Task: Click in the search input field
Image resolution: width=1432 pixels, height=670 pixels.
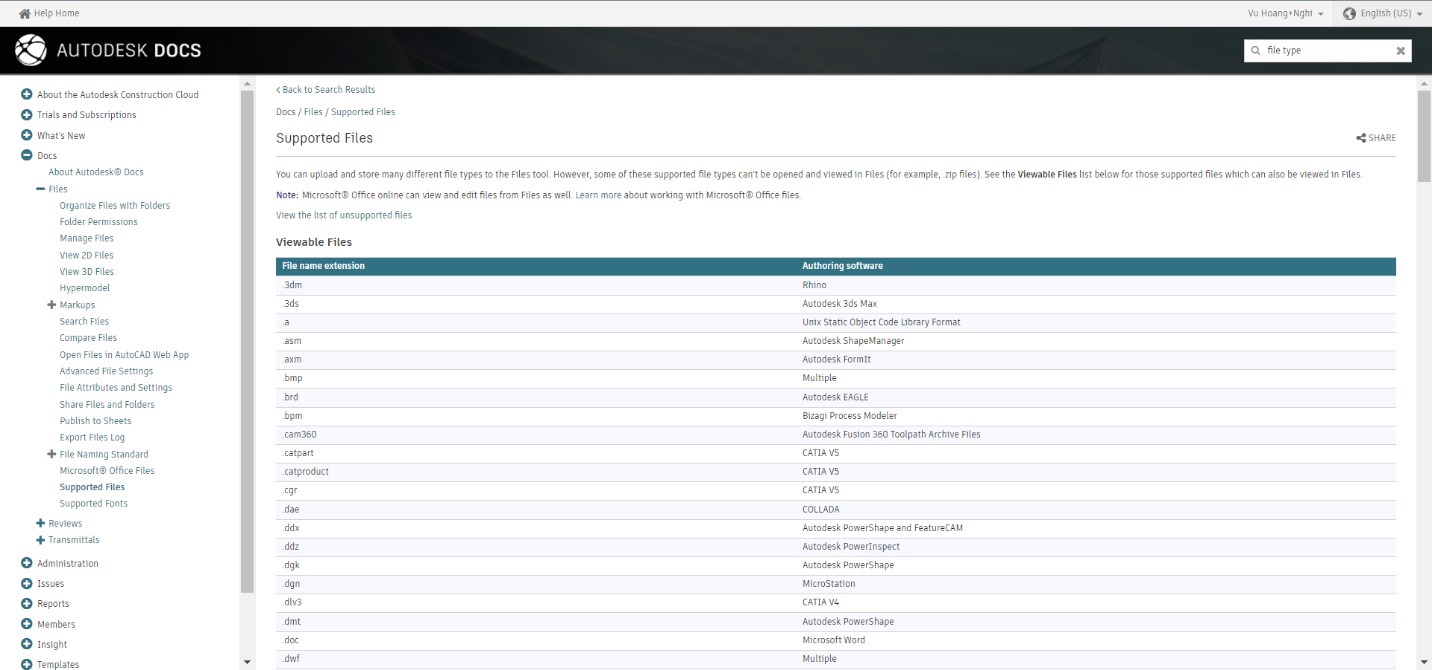Action: [x=1328, y=50]
